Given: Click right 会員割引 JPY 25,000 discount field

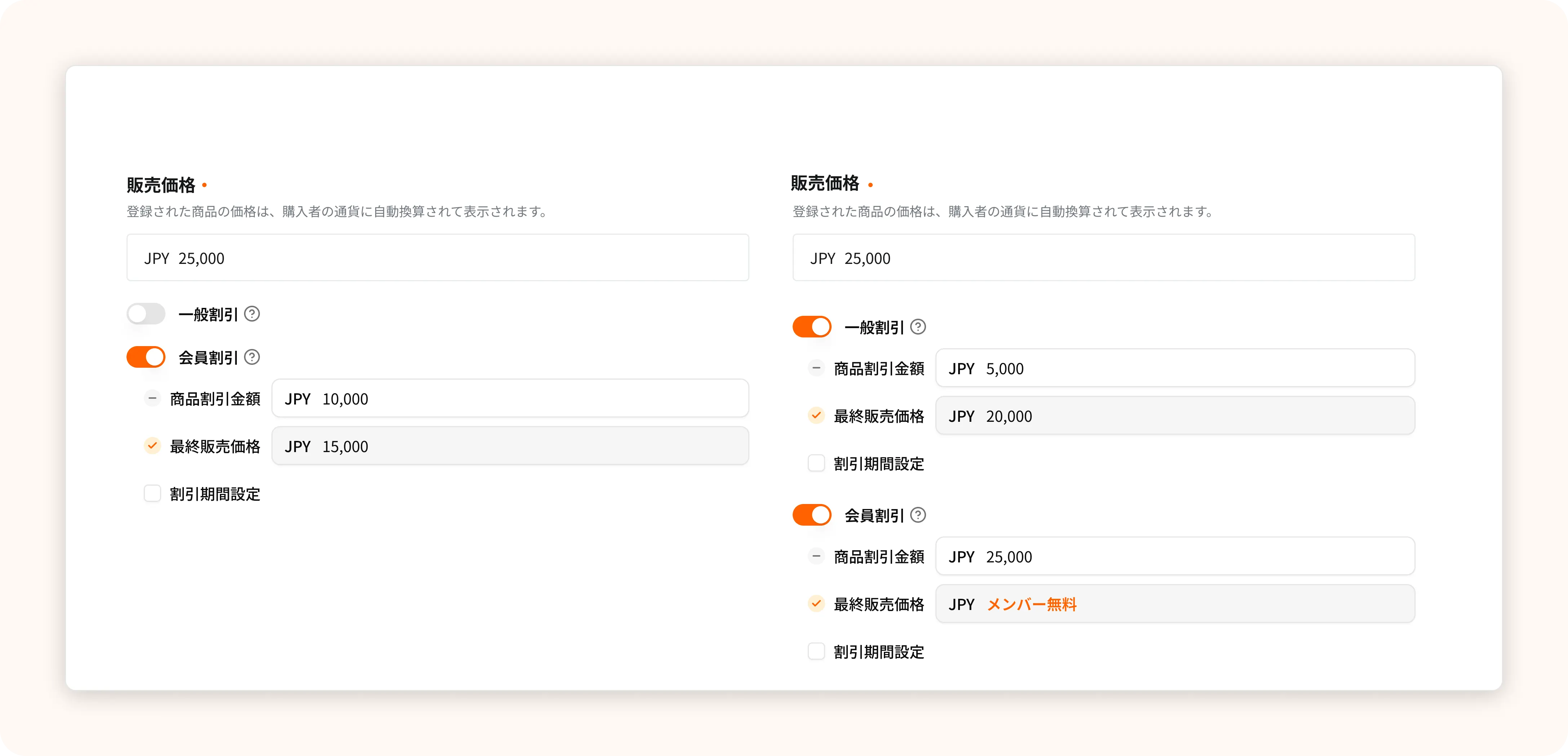Looking at the screenshot, I should (x=1175, y=556).
